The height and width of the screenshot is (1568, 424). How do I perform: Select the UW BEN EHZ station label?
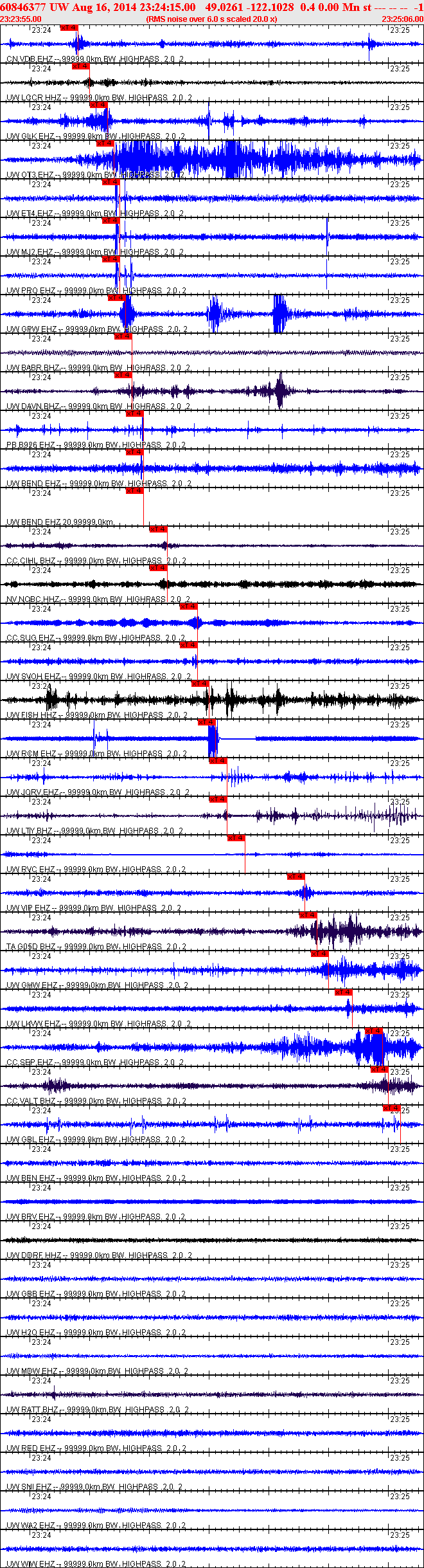pyautogui.click(x=96, y=1178)
